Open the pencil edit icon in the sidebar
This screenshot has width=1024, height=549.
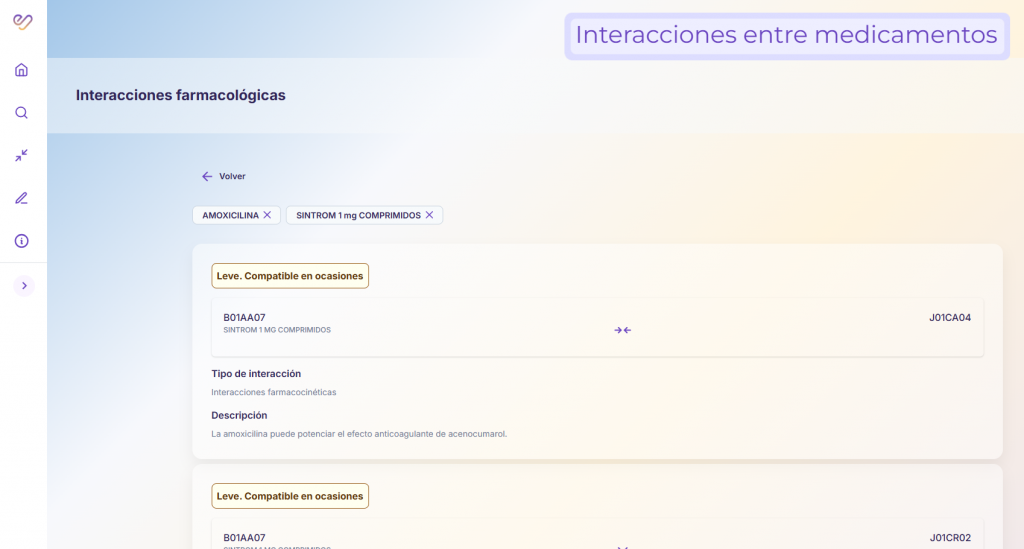coord(22,198)
